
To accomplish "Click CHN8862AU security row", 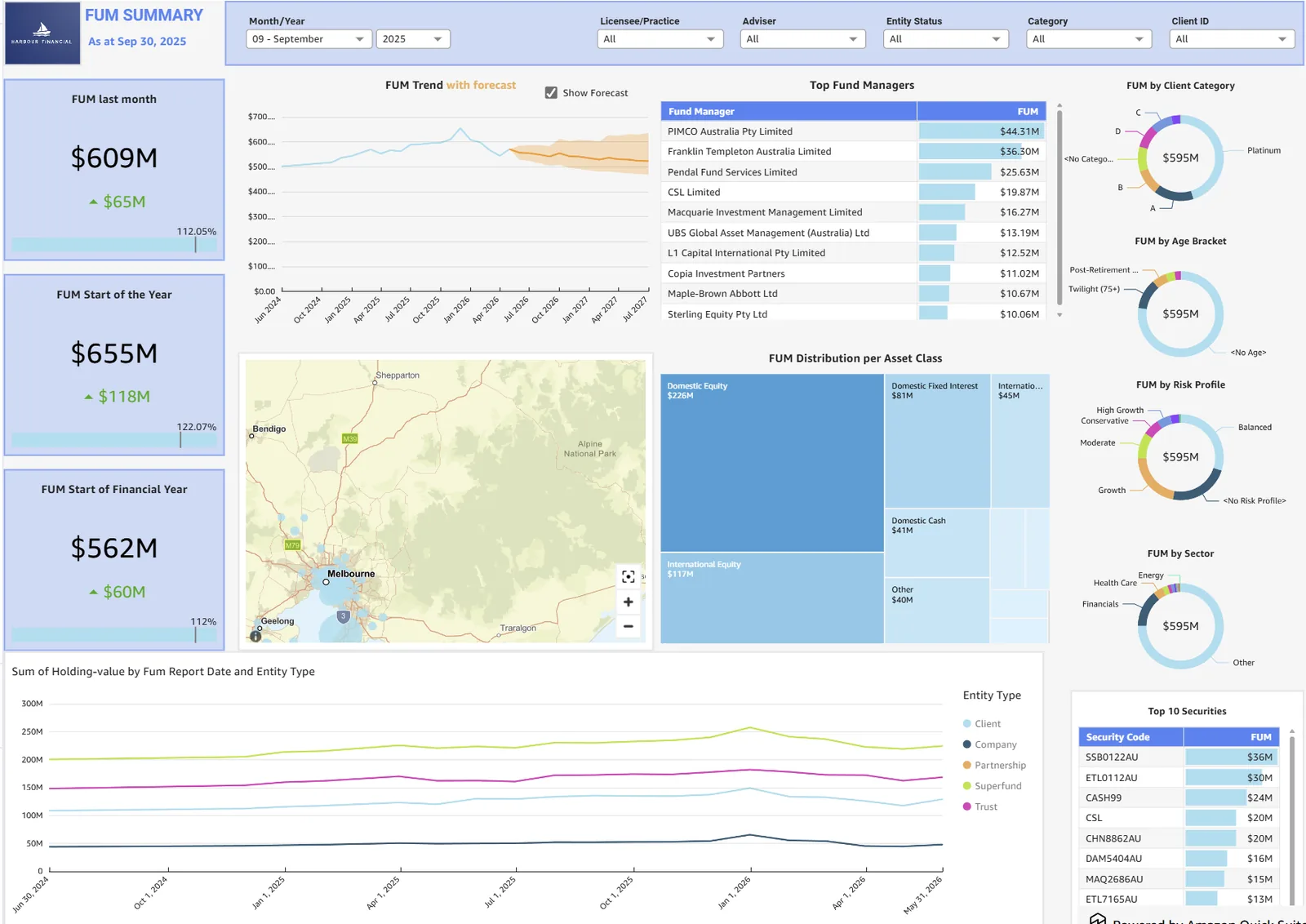I will pyautogui.click(x=1178, y=838).
